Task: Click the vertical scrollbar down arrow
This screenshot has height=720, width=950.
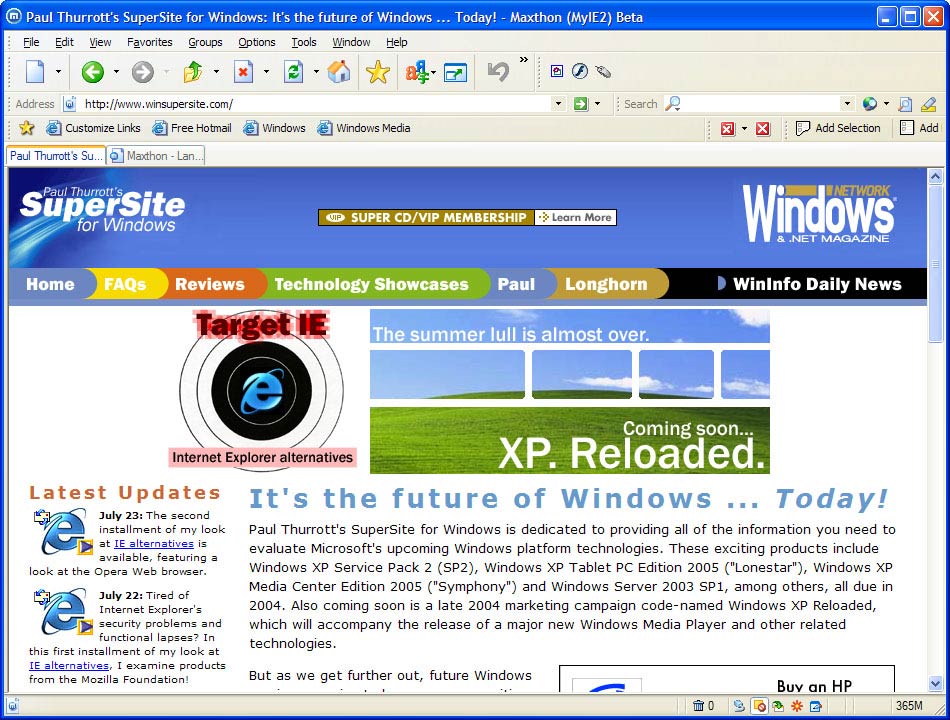Action: point(935,684)
